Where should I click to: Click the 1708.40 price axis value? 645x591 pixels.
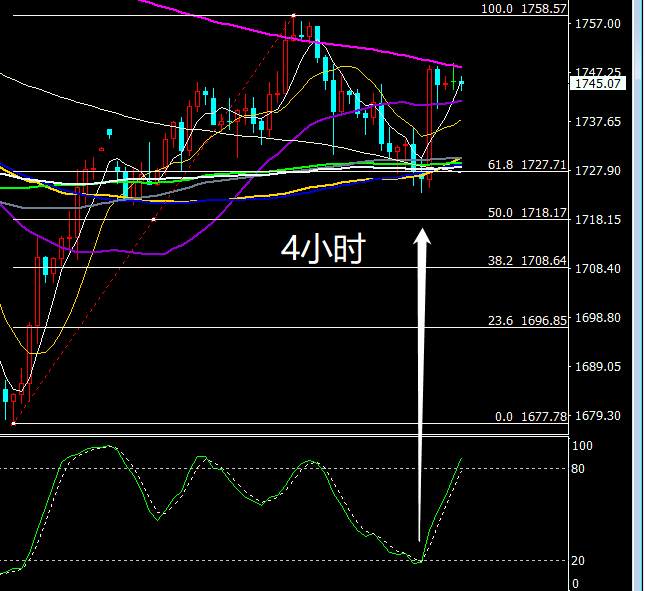click(597, 269)
